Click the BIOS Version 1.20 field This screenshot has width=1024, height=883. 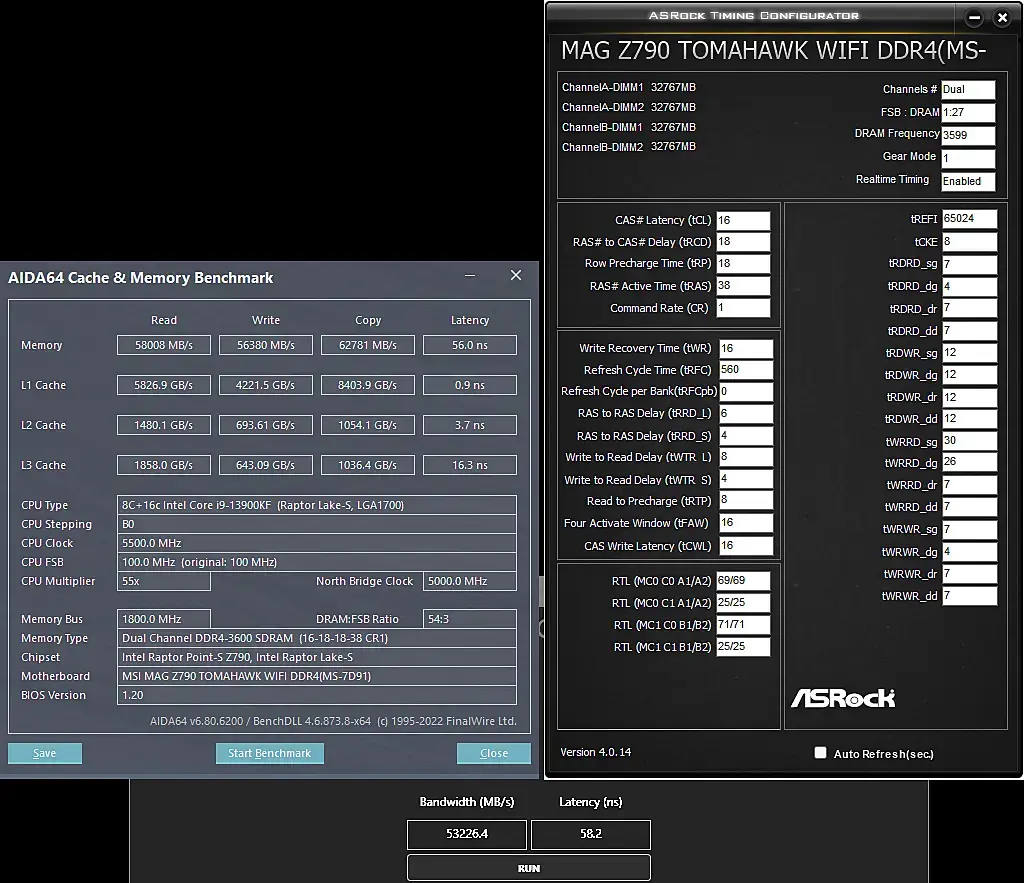(317, 695)
